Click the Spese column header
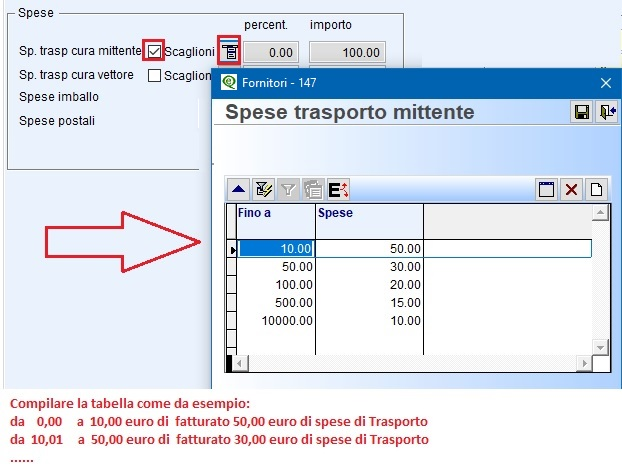Viewport: 622px width, 470px height. 369,221
